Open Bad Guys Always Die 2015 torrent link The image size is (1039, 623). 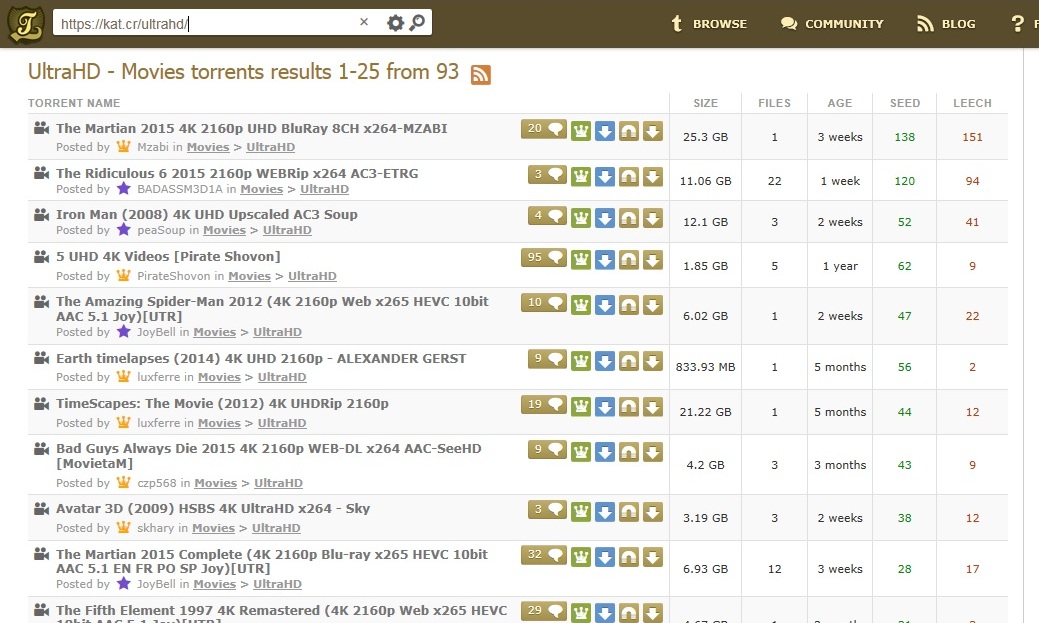[268, 455]
